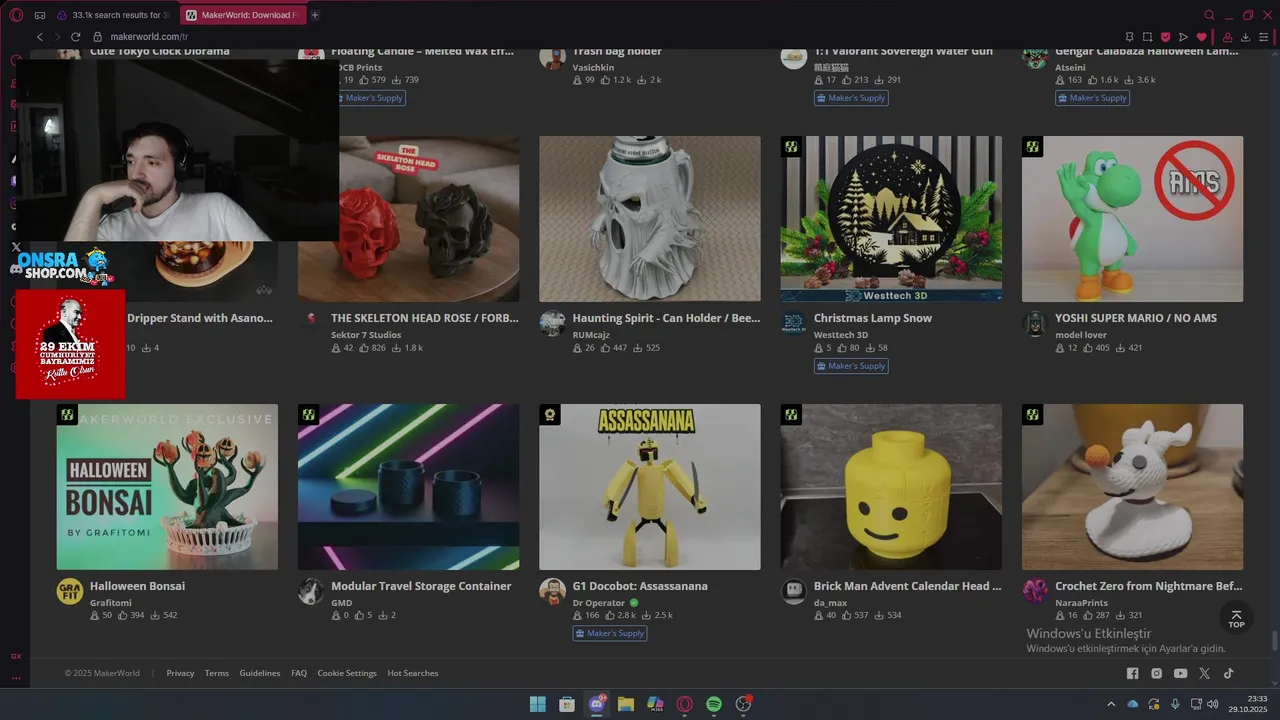The height and width of the screenshot is (720, 1280).
Task: Visit the 'Westtech 3D' author name
Action: click(841, 335)
